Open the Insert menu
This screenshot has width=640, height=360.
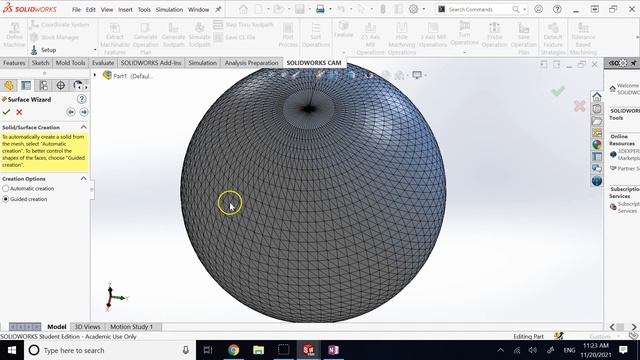[125, 9]
